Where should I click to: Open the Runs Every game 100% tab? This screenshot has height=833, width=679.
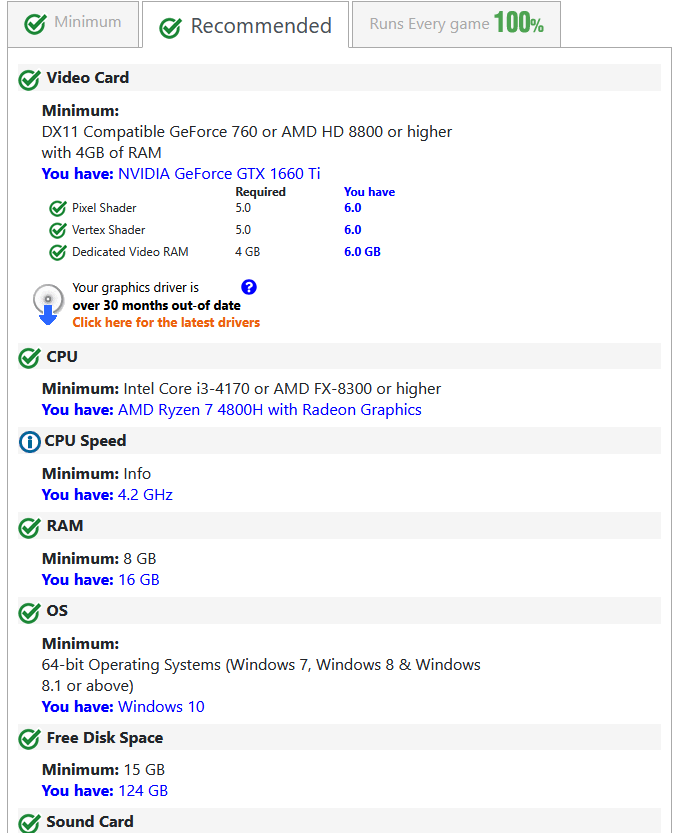point(456,24)
